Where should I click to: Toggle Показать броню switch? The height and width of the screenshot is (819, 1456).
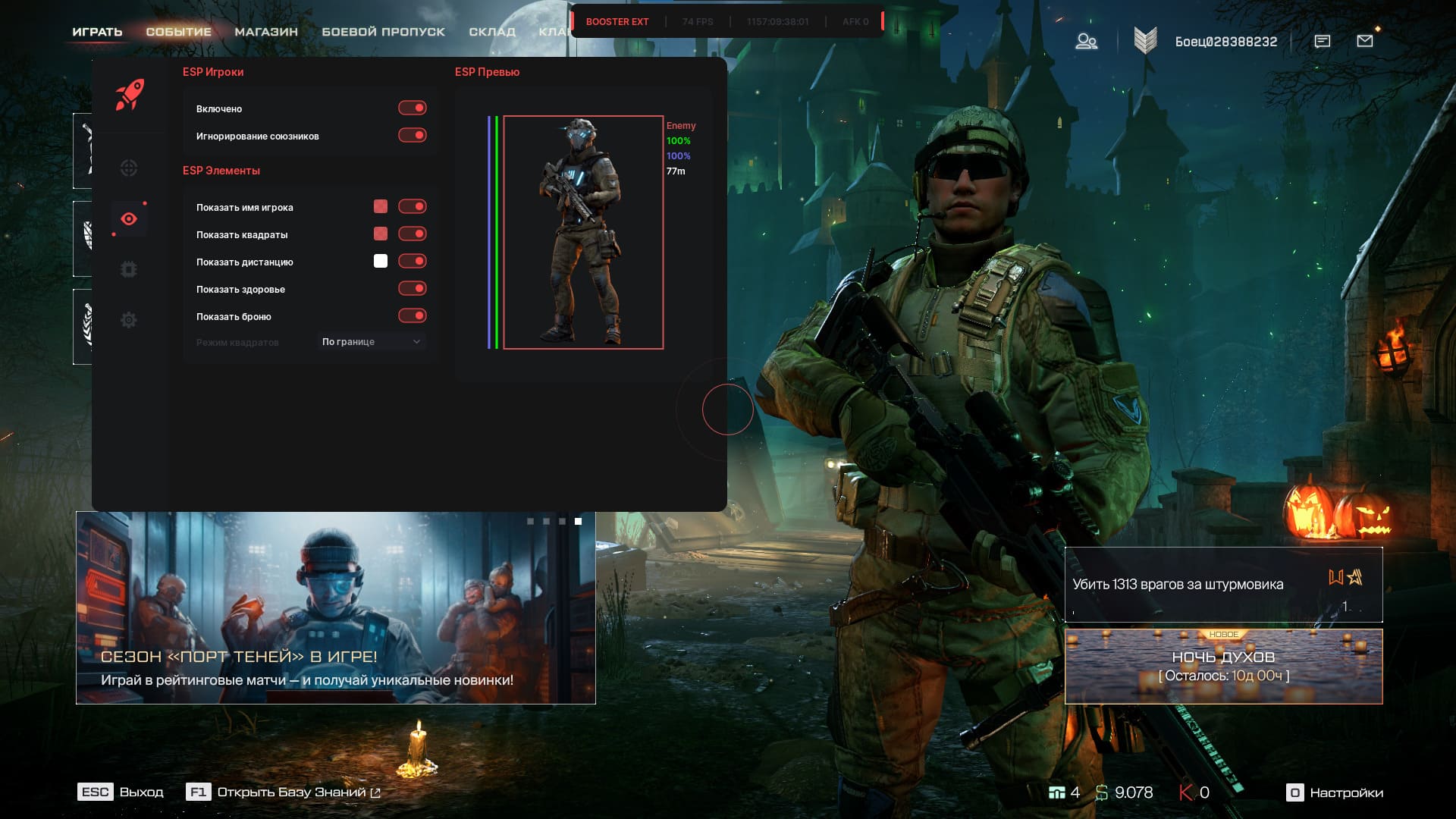tap(413, 316)
